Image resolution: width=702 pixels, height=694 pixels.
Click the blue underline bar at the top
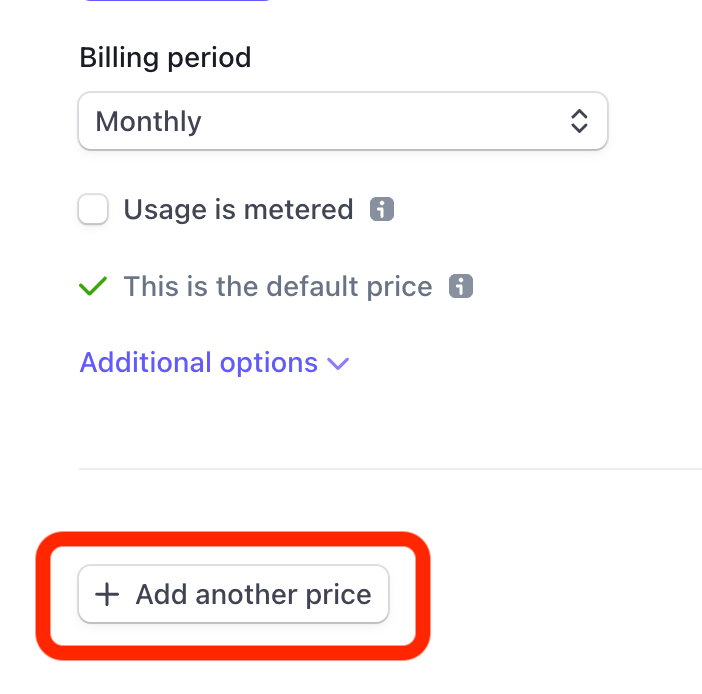tap(177, 0)
